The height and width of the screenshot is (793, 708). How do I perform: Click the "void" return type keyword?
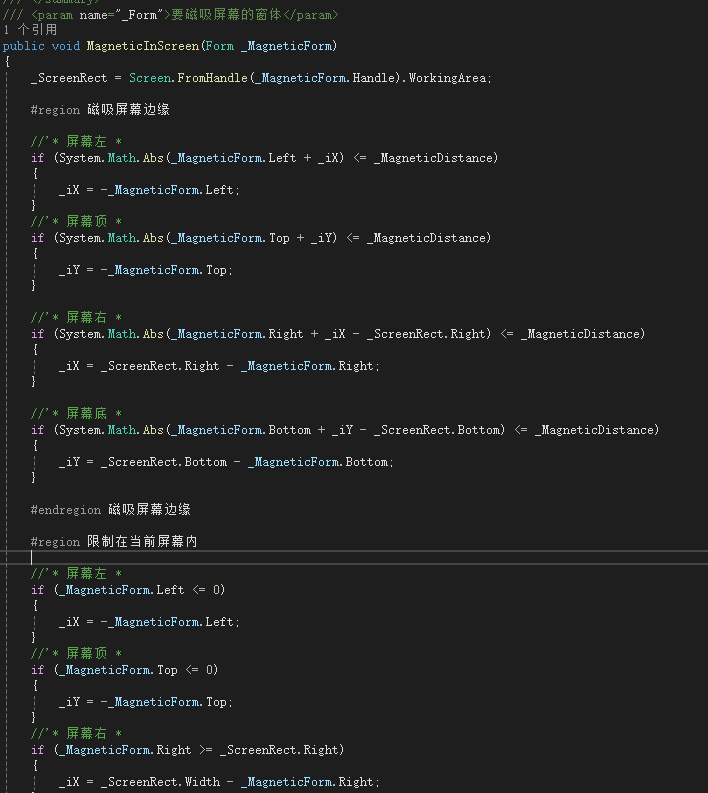(x=68, y=46)
